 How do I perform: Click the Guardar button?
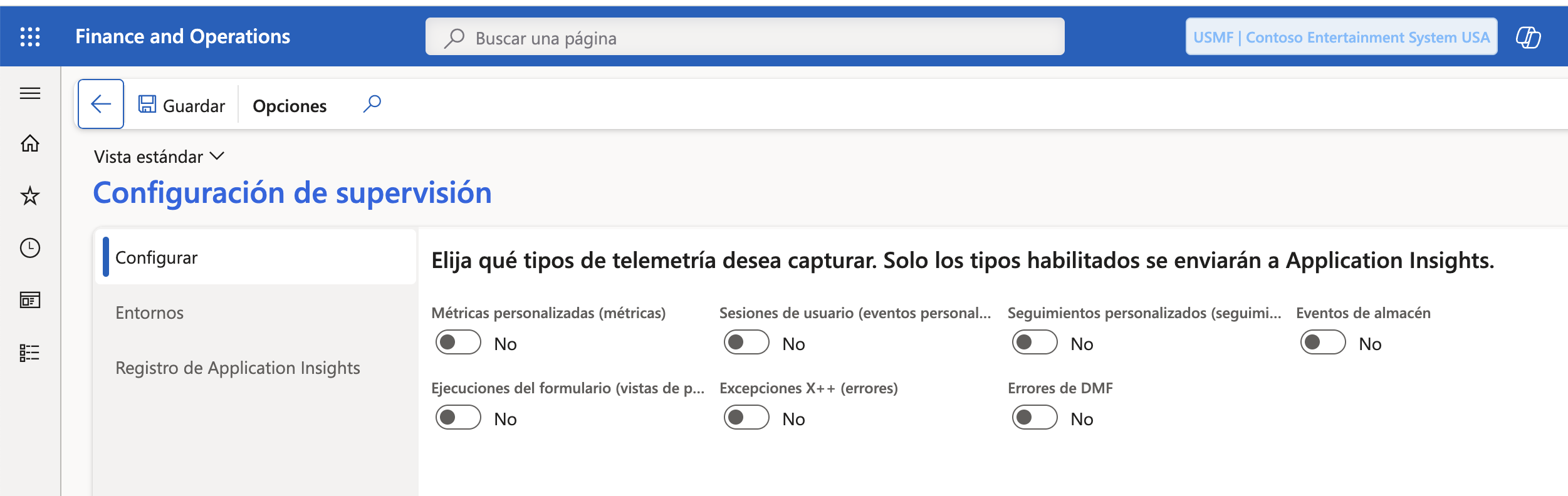click(x=182, y=105)
